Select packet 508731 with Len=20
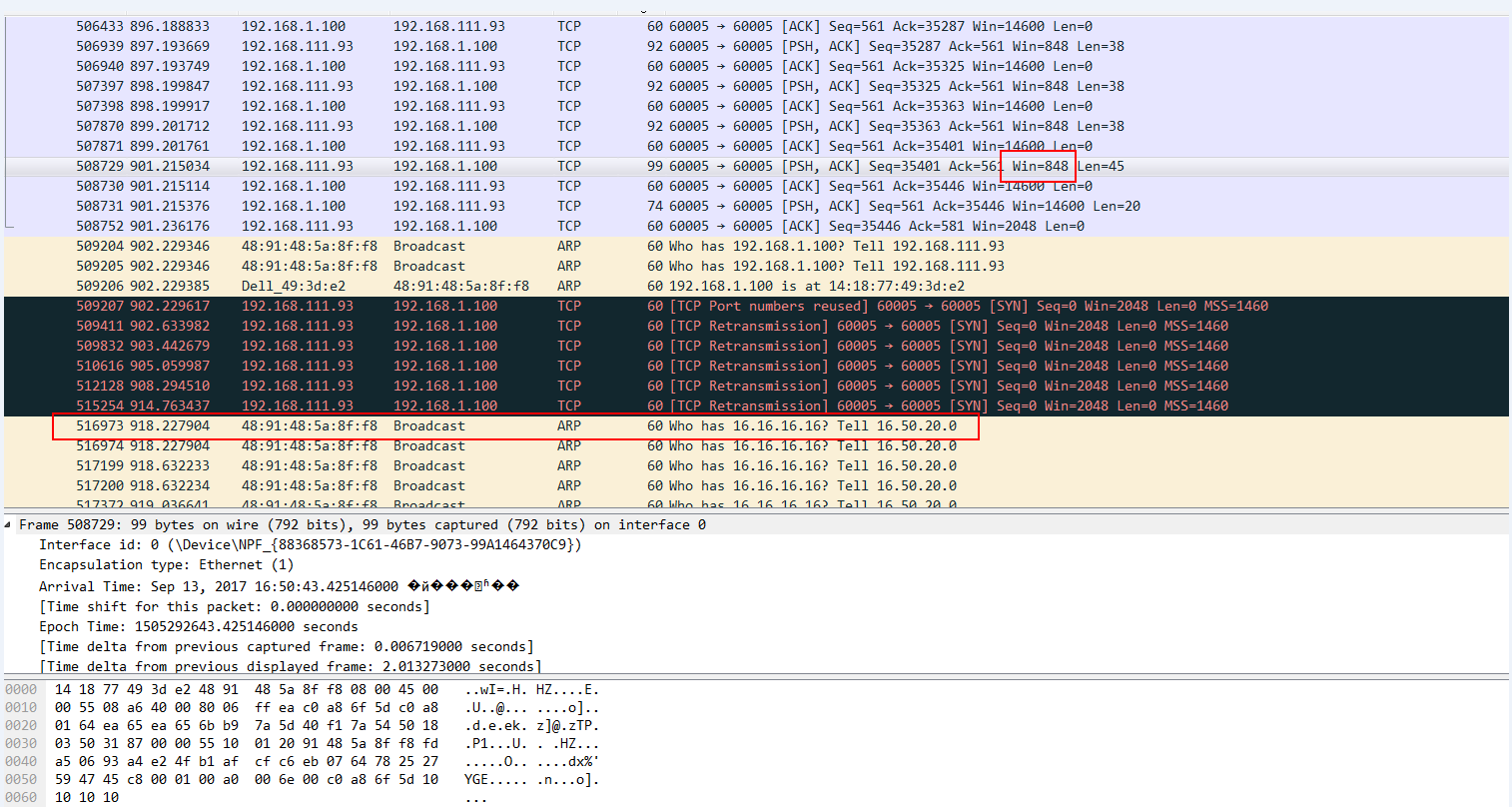The height and width of the screenshot is (807, 1512). pos(756,206)
